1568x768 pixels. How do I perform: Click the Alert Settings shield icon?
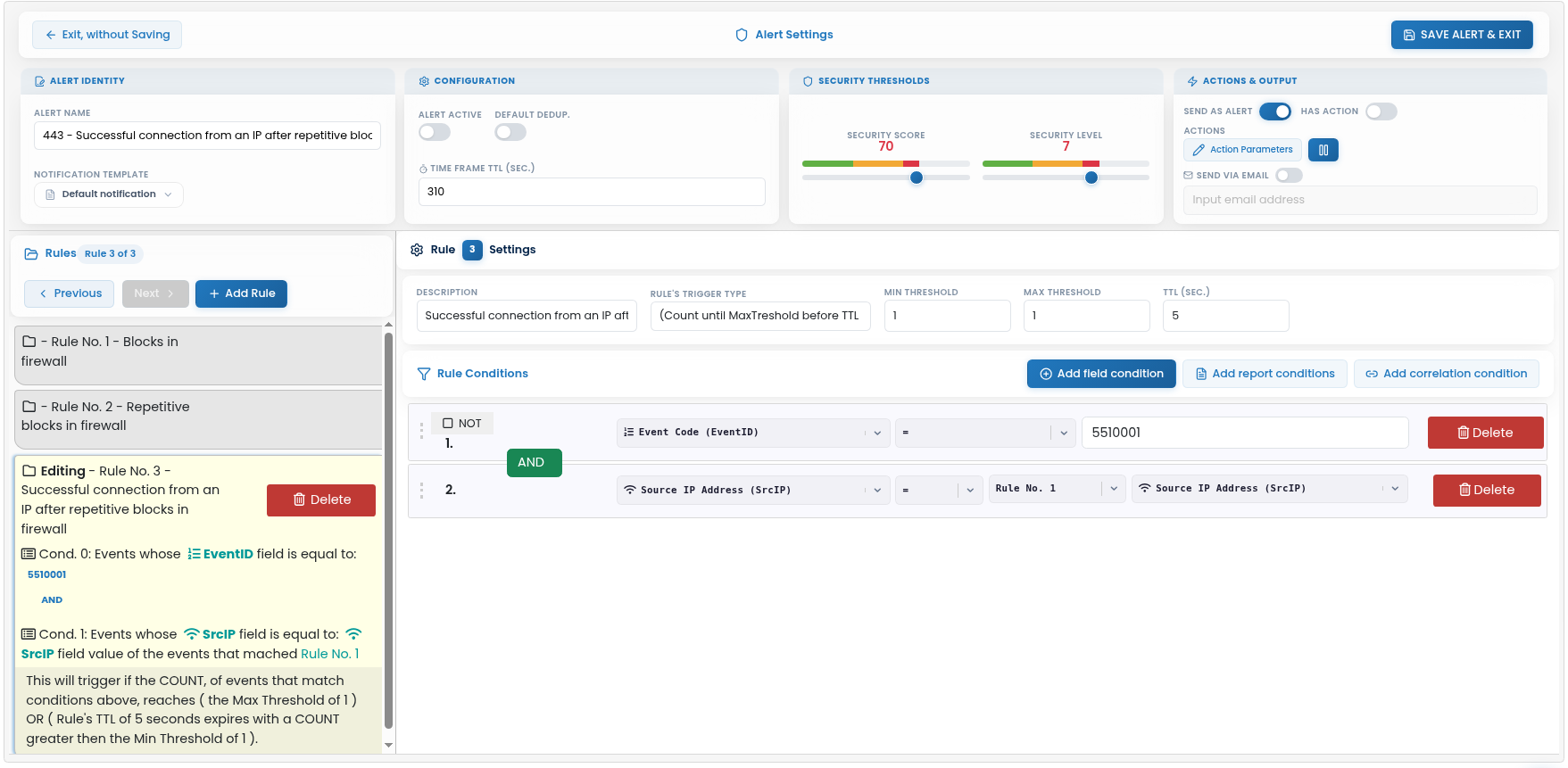point(742,35)
